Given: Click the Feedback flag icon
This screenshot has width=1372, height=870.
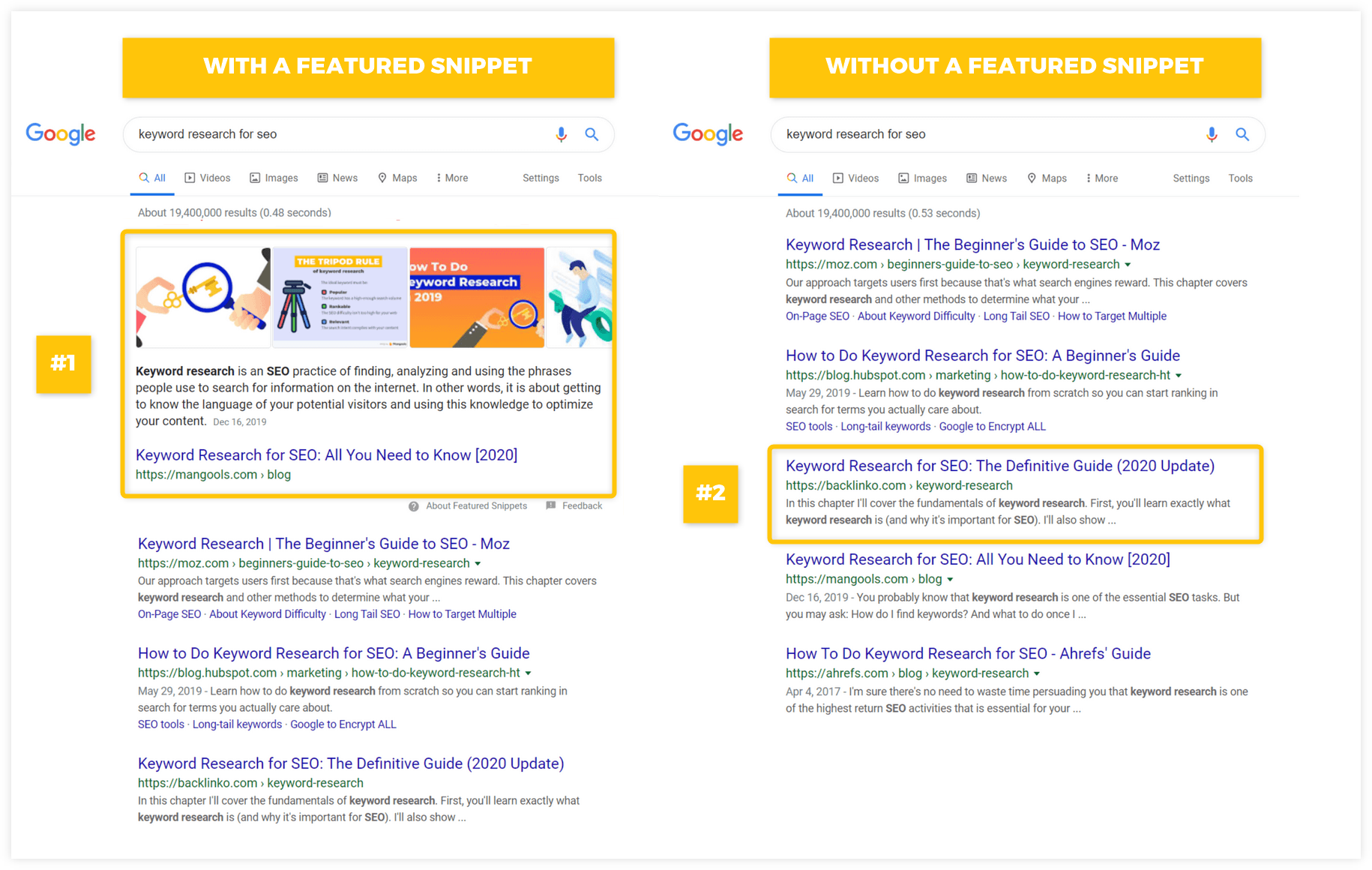Looking at the screenshot, I should pyautogui.click(x=551, y=505).
